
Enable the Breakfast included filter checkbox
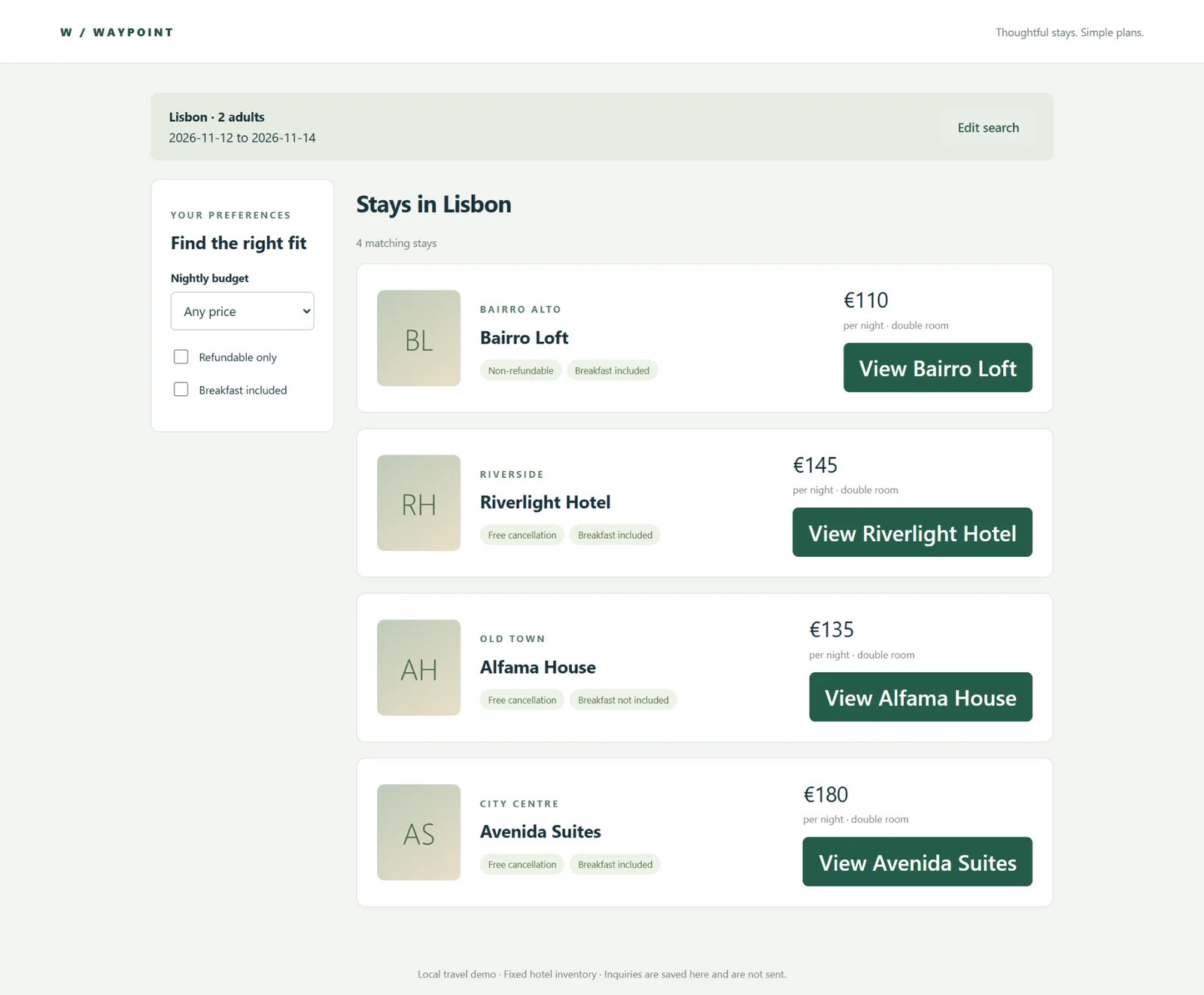click(x=181, y=389)
